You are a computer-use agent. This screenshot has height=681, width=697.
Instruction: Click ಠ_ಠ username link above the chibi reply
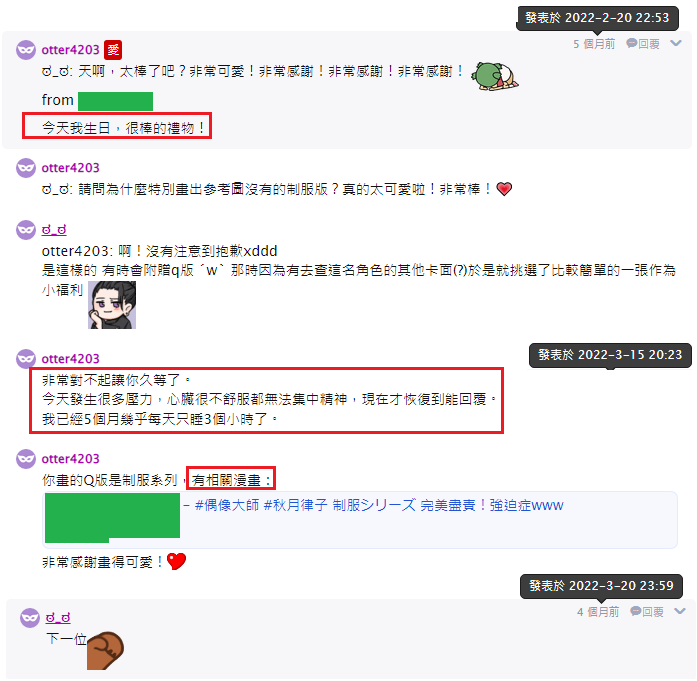point(54,230)
